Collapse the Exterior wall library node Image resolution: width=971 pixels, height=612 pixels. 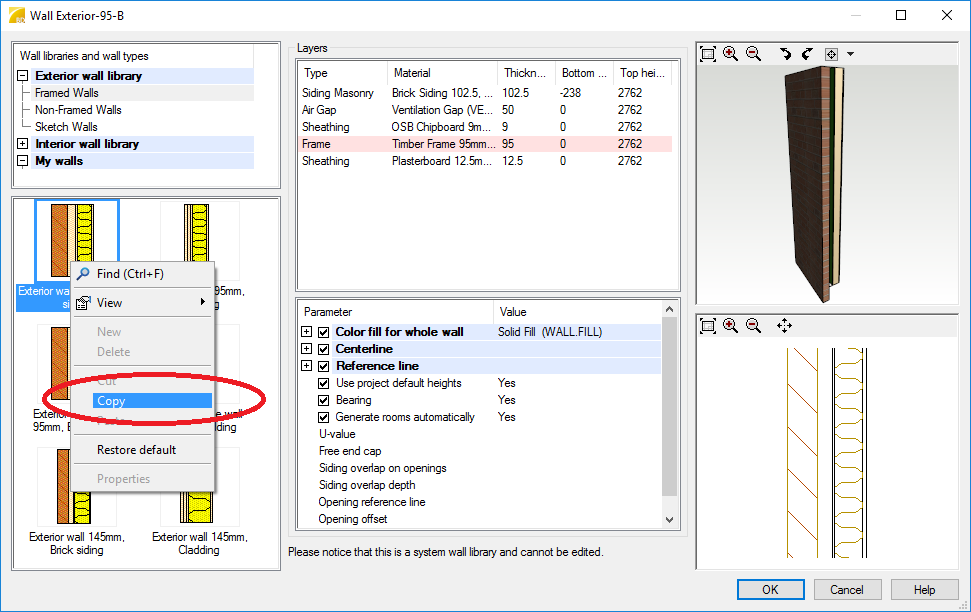23,76
